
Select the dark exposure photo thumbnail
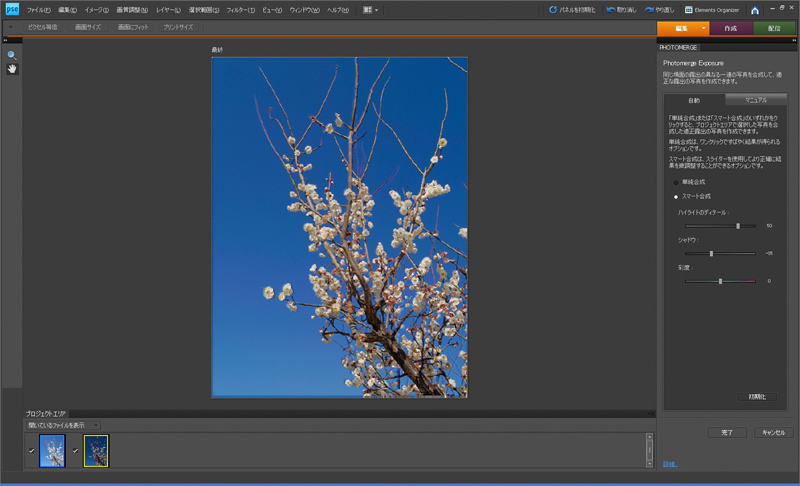96,451
